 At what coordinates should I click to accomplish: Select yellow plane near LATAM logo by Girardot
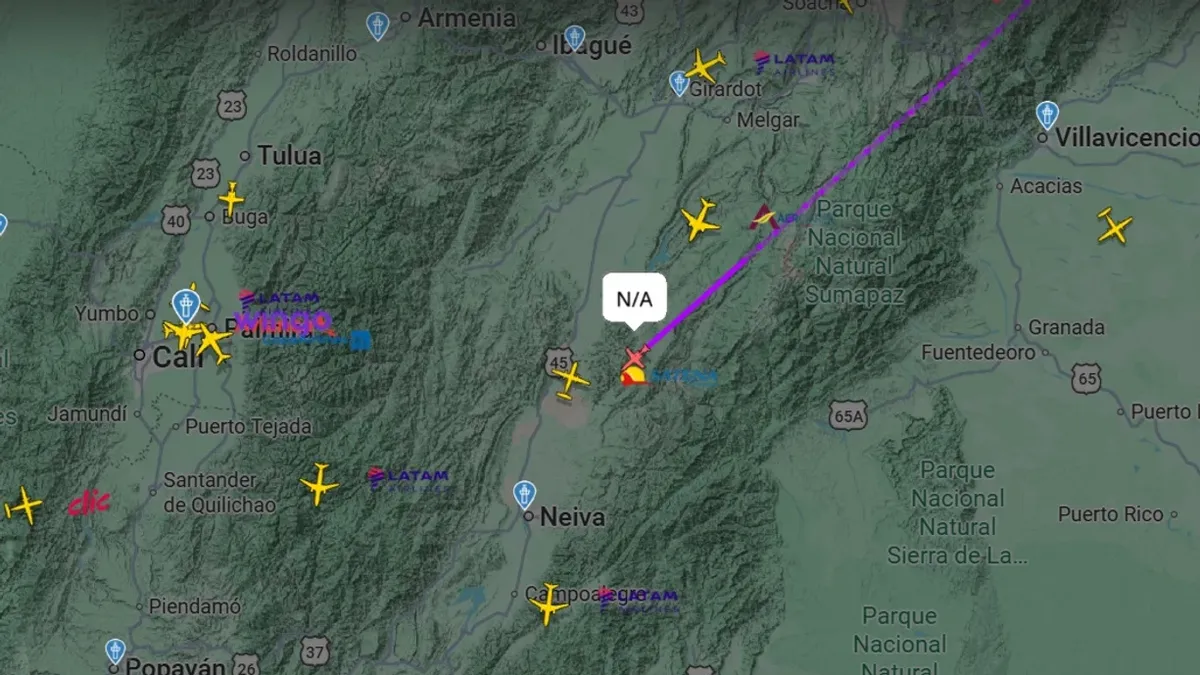coord(706,66)
